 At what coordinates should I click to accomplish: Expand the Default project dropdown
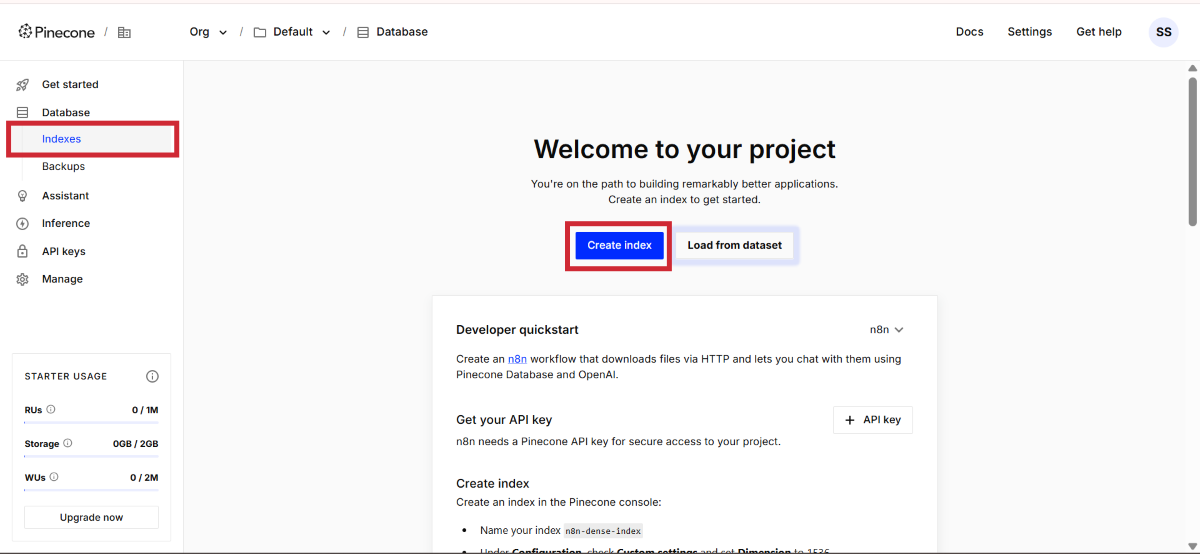(x=292, y=32)
